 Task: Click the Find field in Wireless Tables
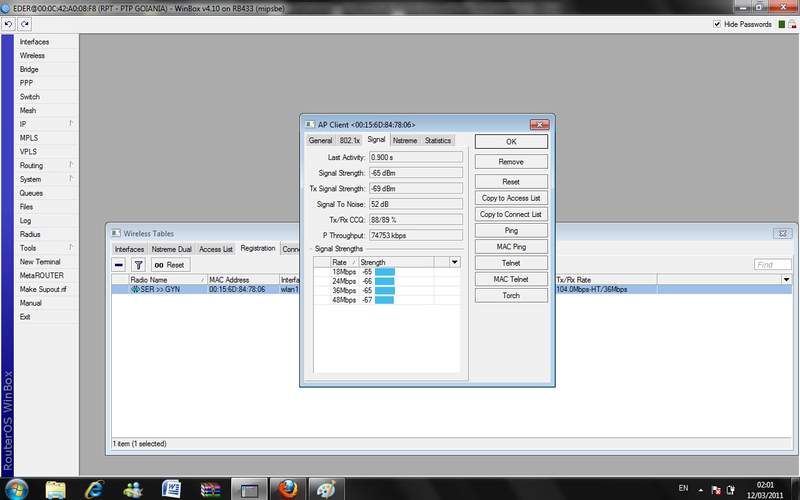[772, 265]
